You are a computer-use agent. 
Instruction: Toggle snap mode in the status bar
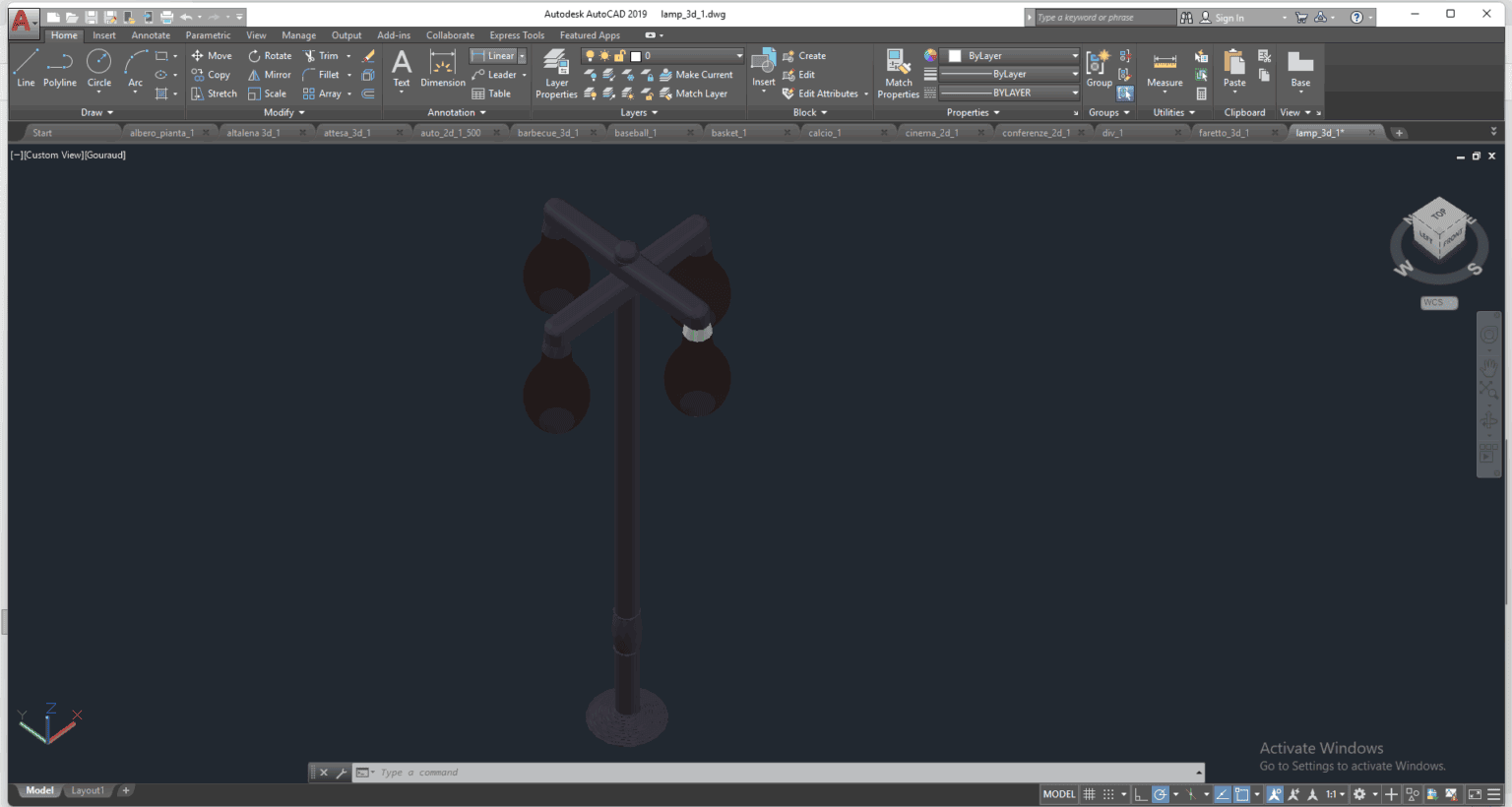pos(1108,794)
